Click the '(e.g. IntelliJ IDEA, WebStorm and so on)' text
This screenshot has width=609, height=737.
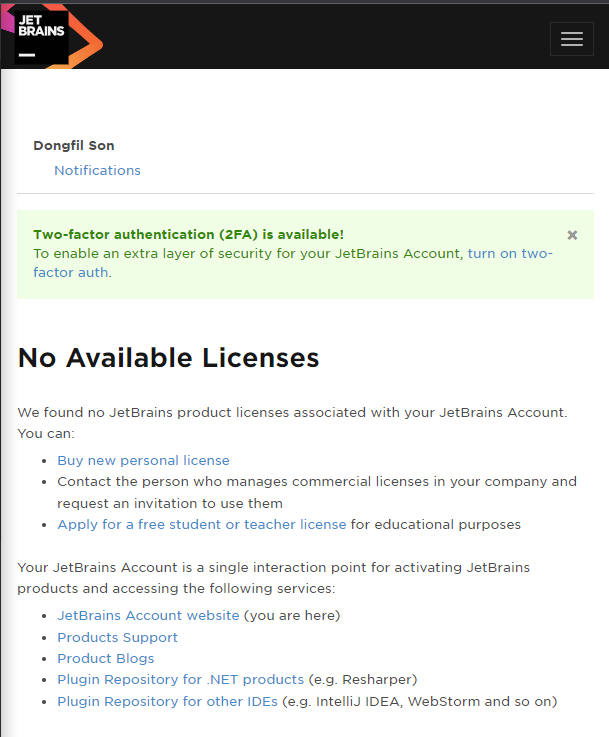click(420, 701)
